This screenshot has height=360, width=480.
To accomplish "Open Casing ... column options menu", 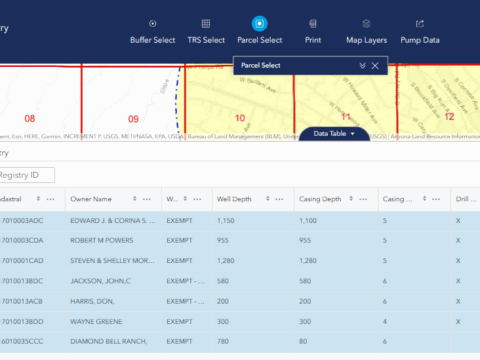I will point(436,199).
